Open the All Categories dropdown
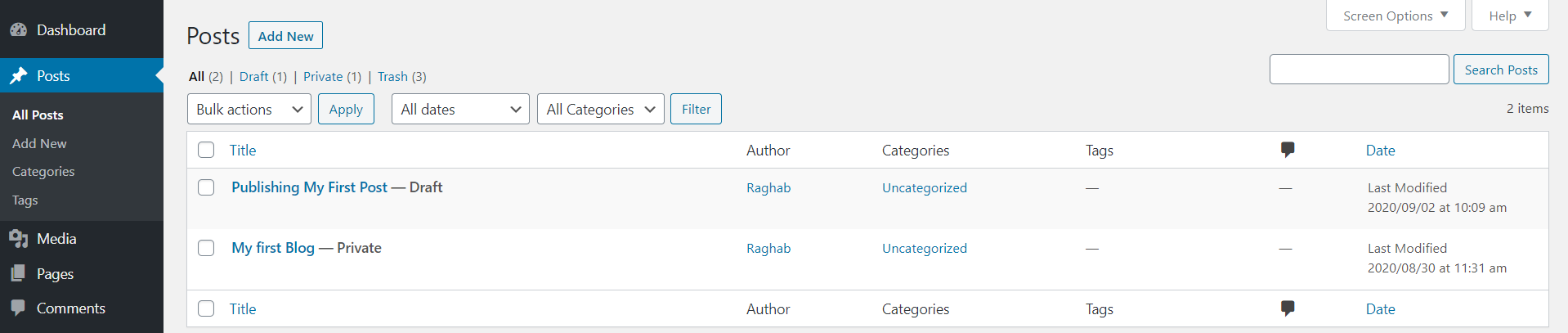This screenshot has height=333, width=1568. [x=601, y=109]
